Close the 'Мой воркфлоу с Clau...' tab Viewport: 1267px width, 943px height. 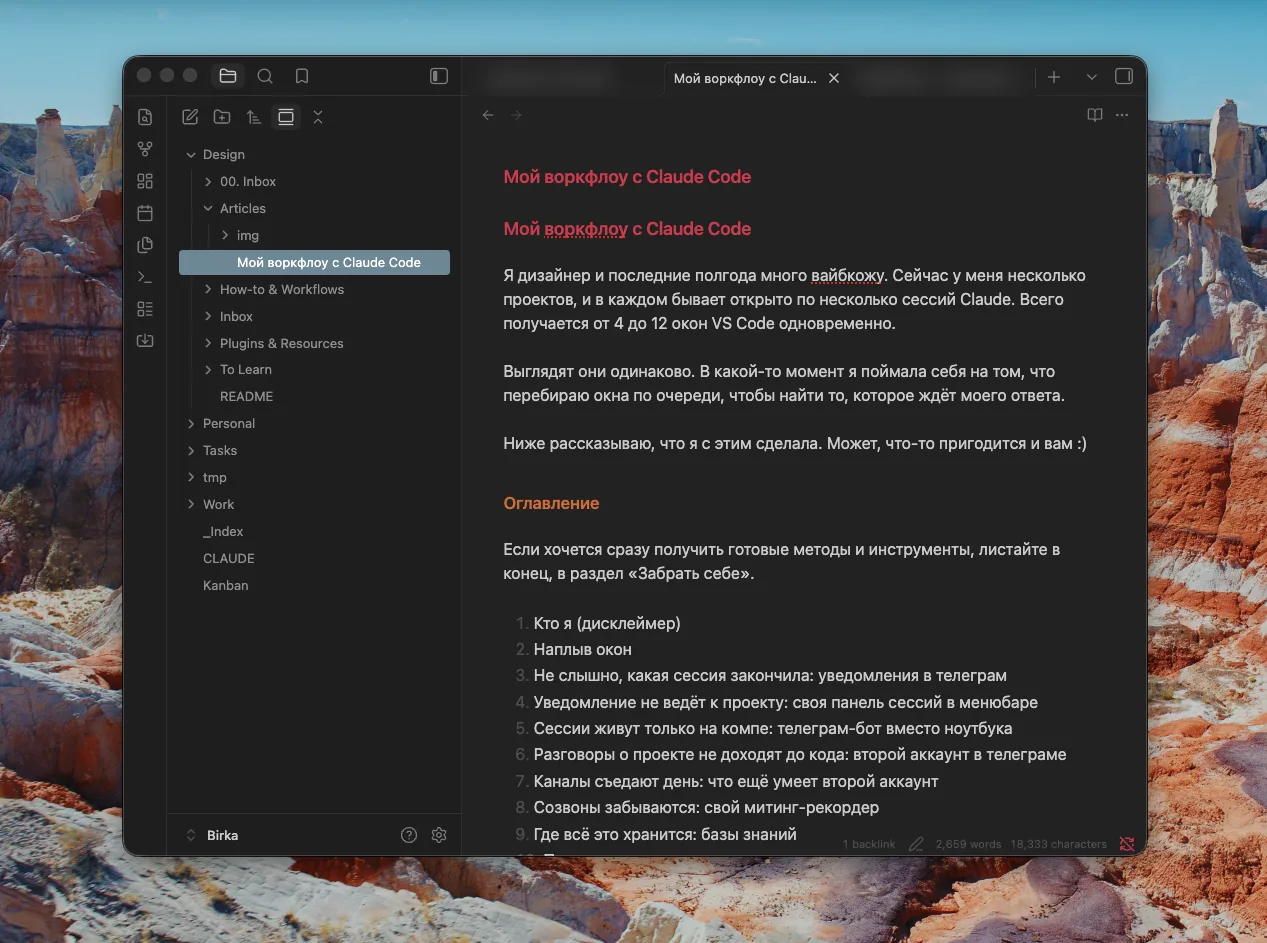tap(834, 78)
